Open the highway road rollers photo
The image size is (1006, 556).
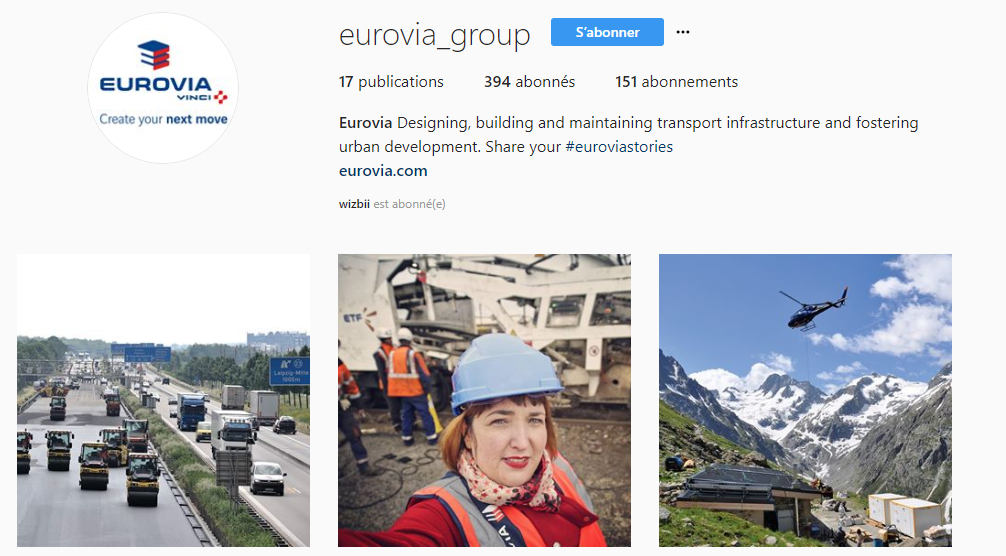point(164,400)
